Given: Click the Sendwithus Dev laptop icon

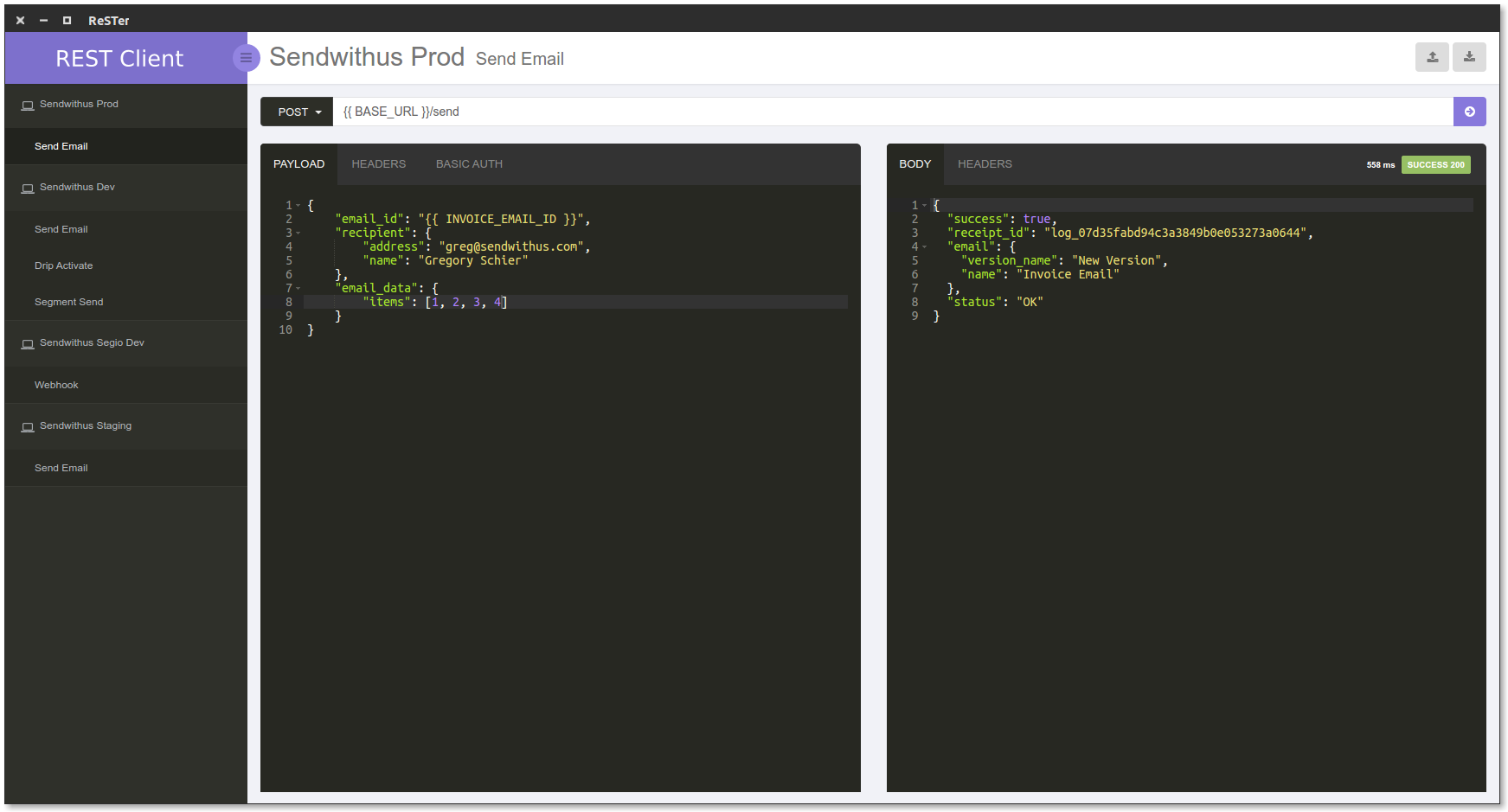Looking at the screenshot, I should 28,189.
